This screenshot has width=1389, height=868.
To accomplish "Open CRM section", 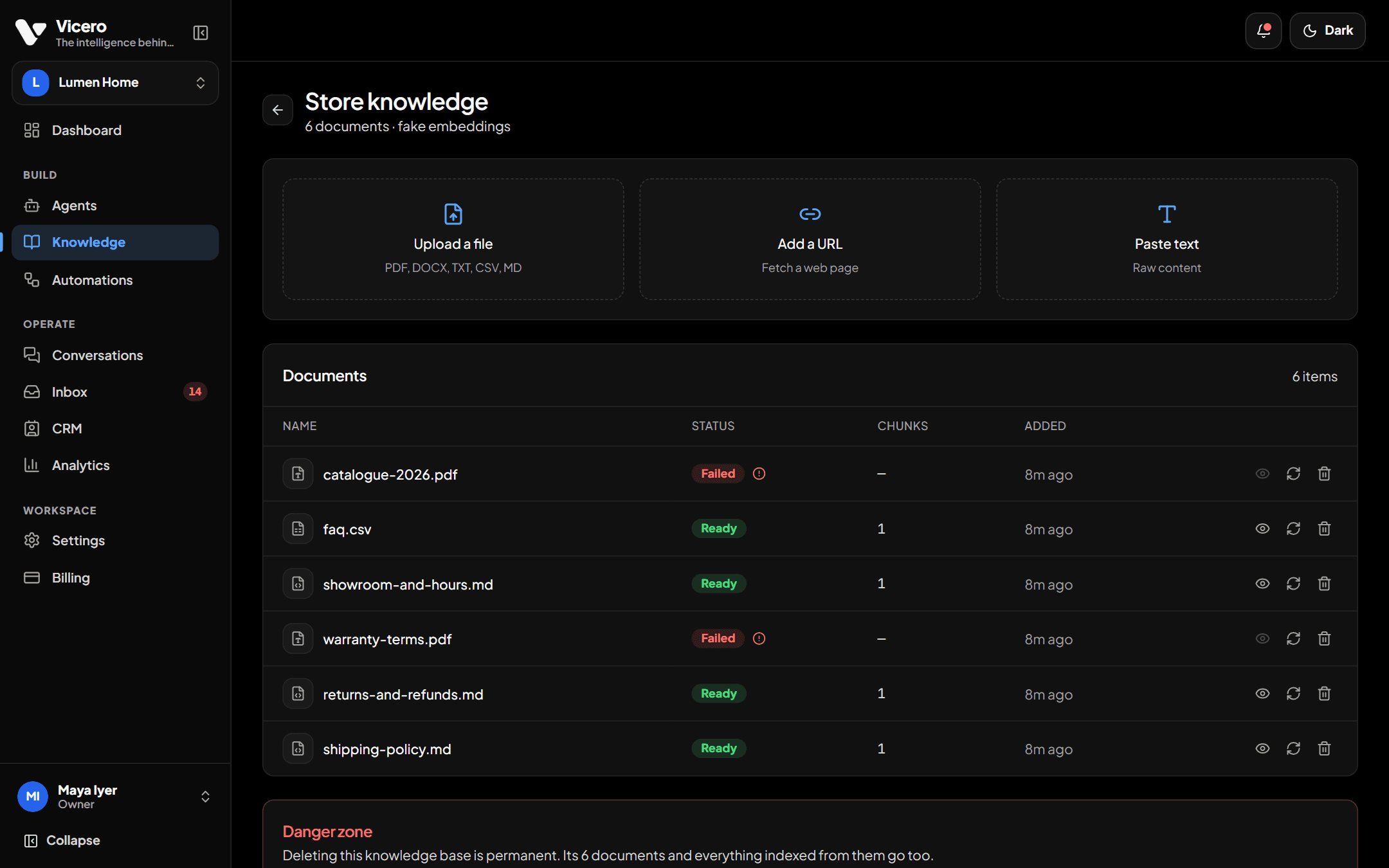I will [115, 429].
